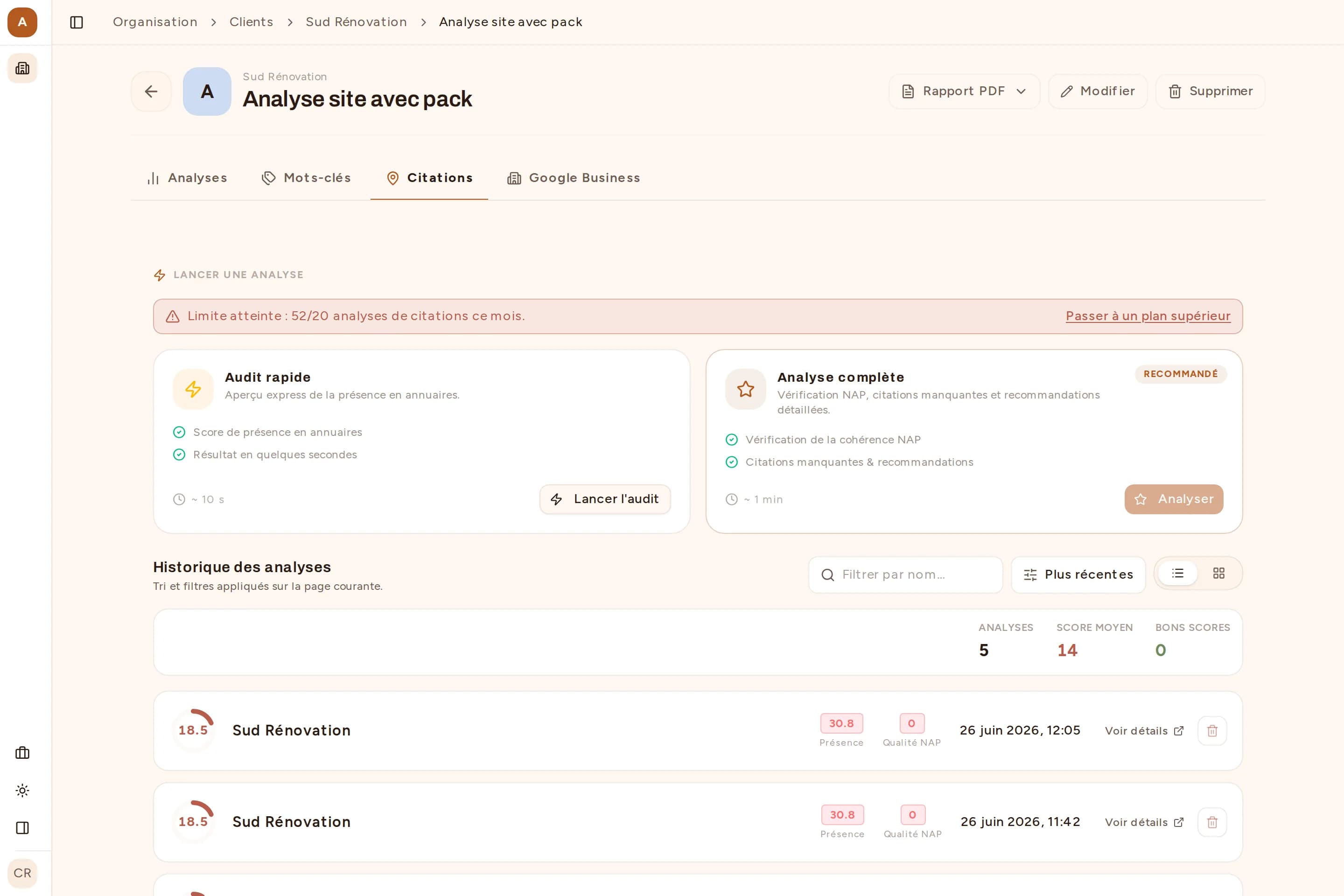Image resolution: width=1344 pixels, height=896 pixels.
Task: Click the BONS SCORES value 0
Action: coord(1161,650)
